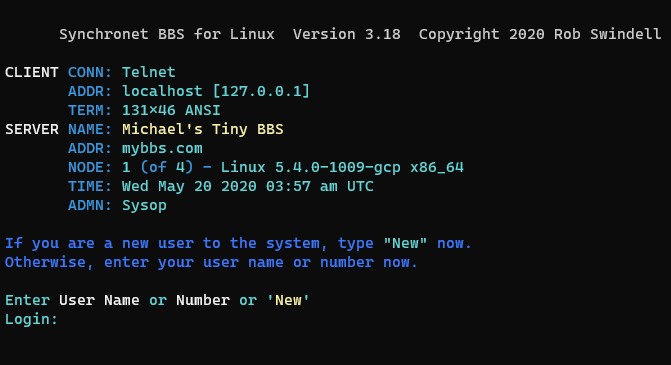Click the Copyright 2020 Rob Swindell text
Image resolution: width=671 pixels, height=365 pixels.
pos(540,34)
